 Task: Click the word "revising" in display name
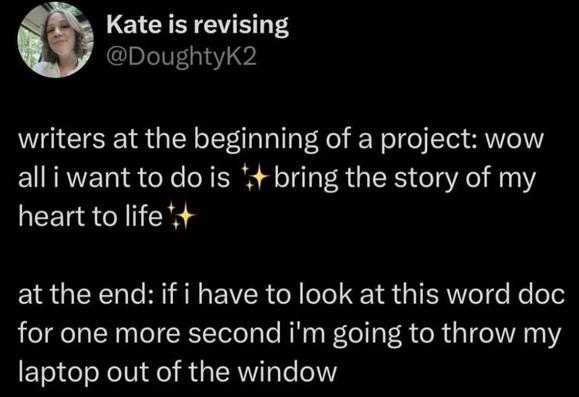(x=240, y=26)
